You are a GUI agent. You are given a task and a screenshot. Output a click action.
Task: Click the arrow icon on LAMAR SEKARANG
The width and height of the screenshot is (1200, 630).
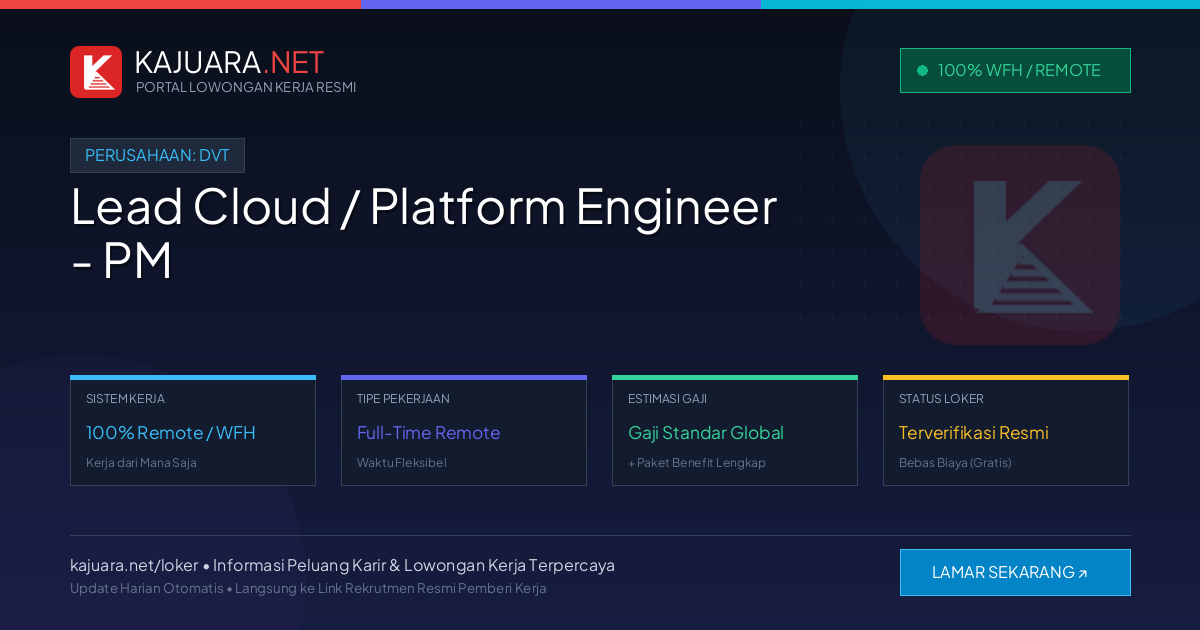click(1082, 574)
